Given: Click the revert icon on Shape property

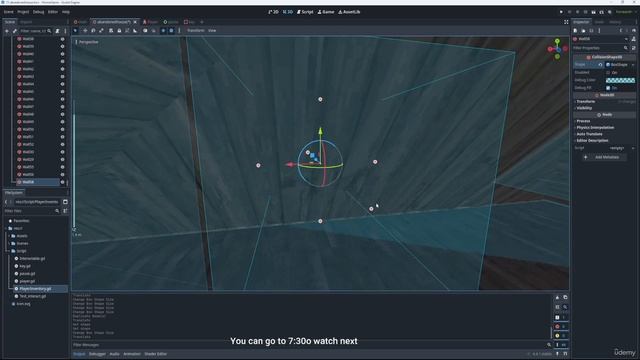Looking at the screenshot, I should click(600, 65).
